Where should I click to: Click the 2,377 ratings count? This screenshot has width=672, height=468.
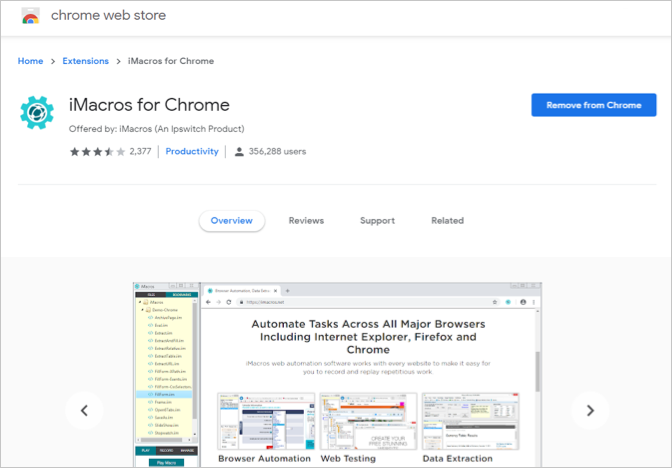[x=140, y=152]
